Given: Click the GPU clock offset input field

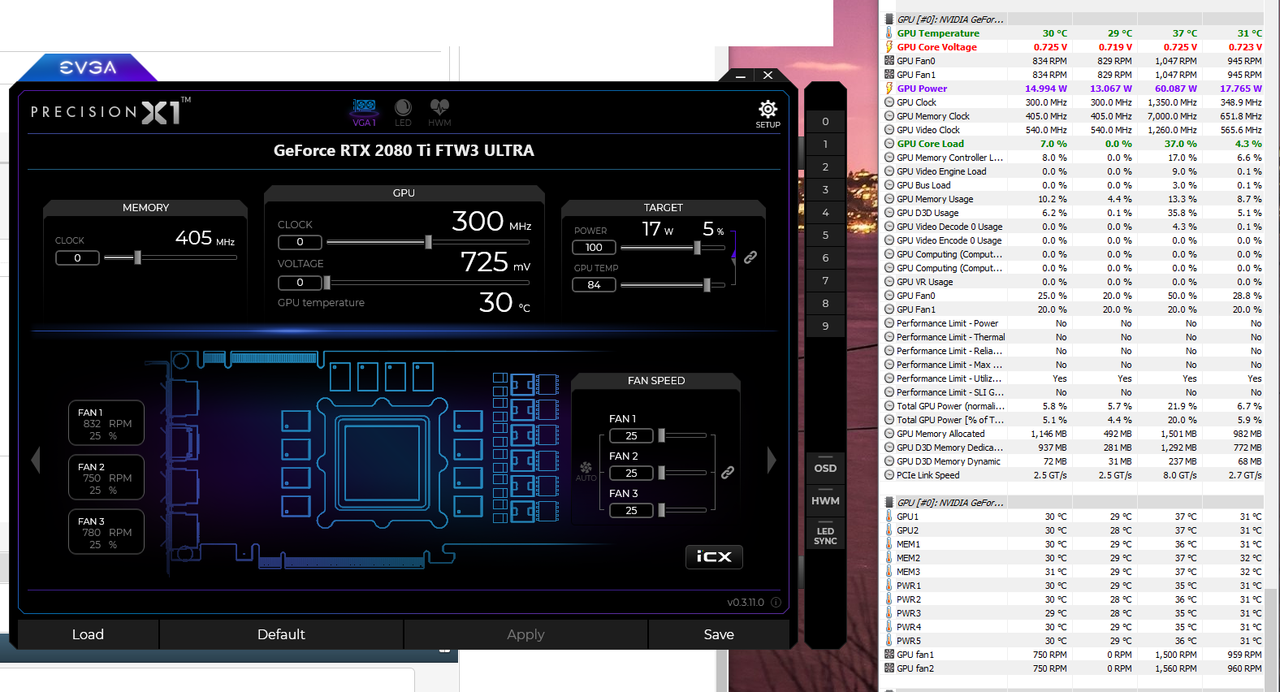Looking at the screenshot, I should (300, 242).
